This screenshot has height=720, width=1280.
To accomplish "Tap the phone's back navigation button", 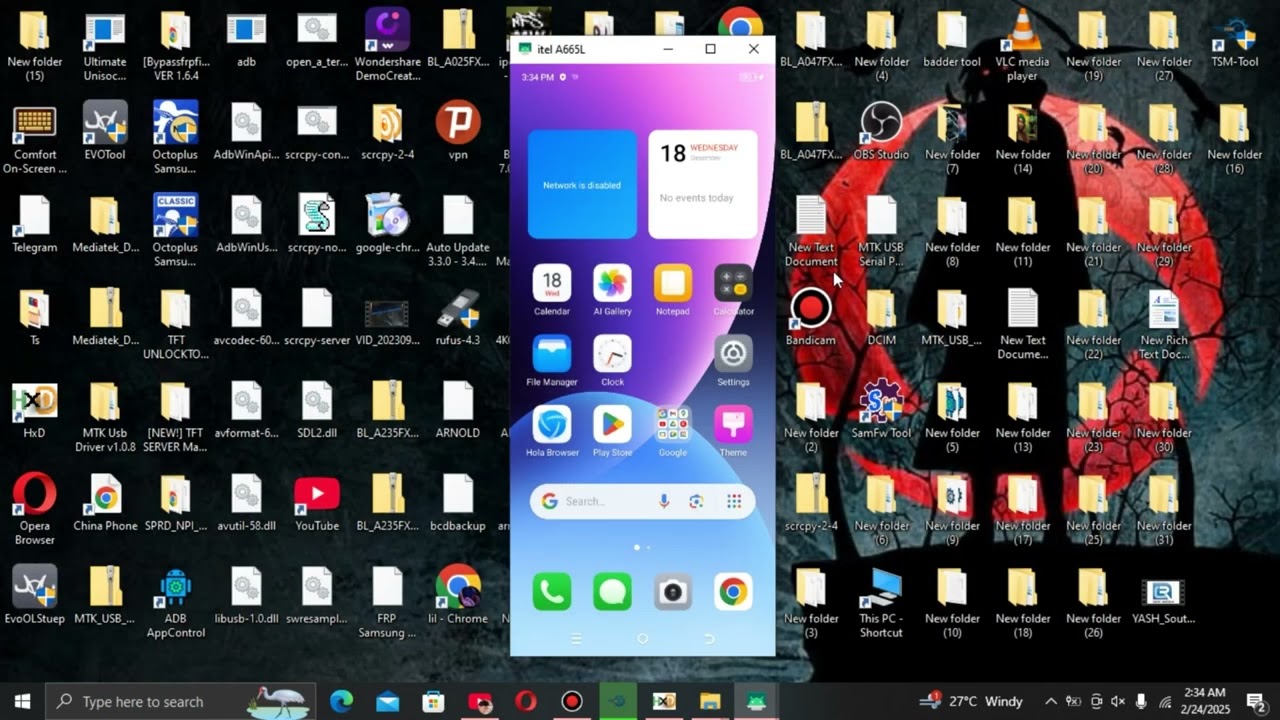I will pos(709,638).
